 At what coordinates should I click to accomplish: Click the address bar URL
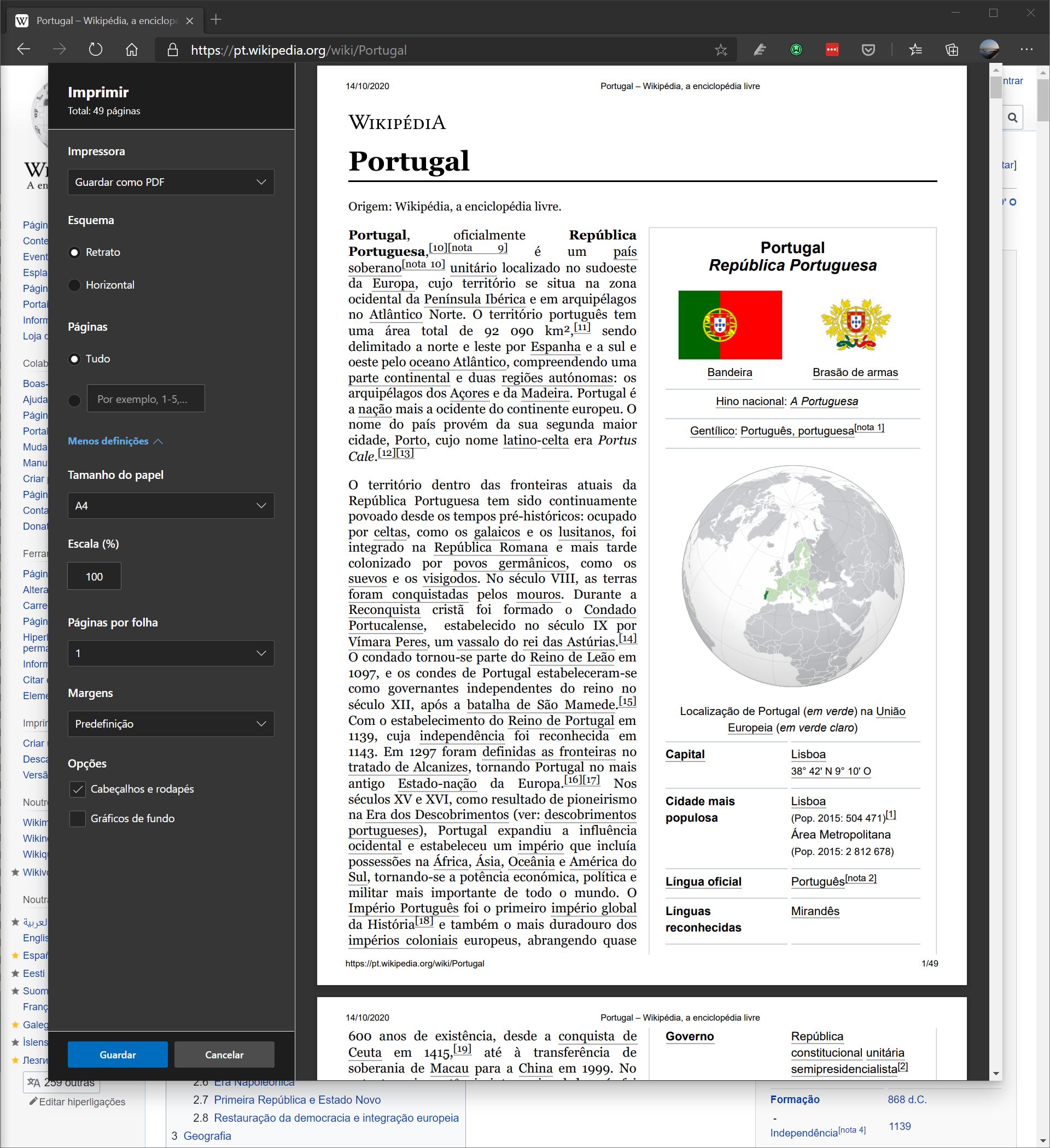(x=299, y=50)
